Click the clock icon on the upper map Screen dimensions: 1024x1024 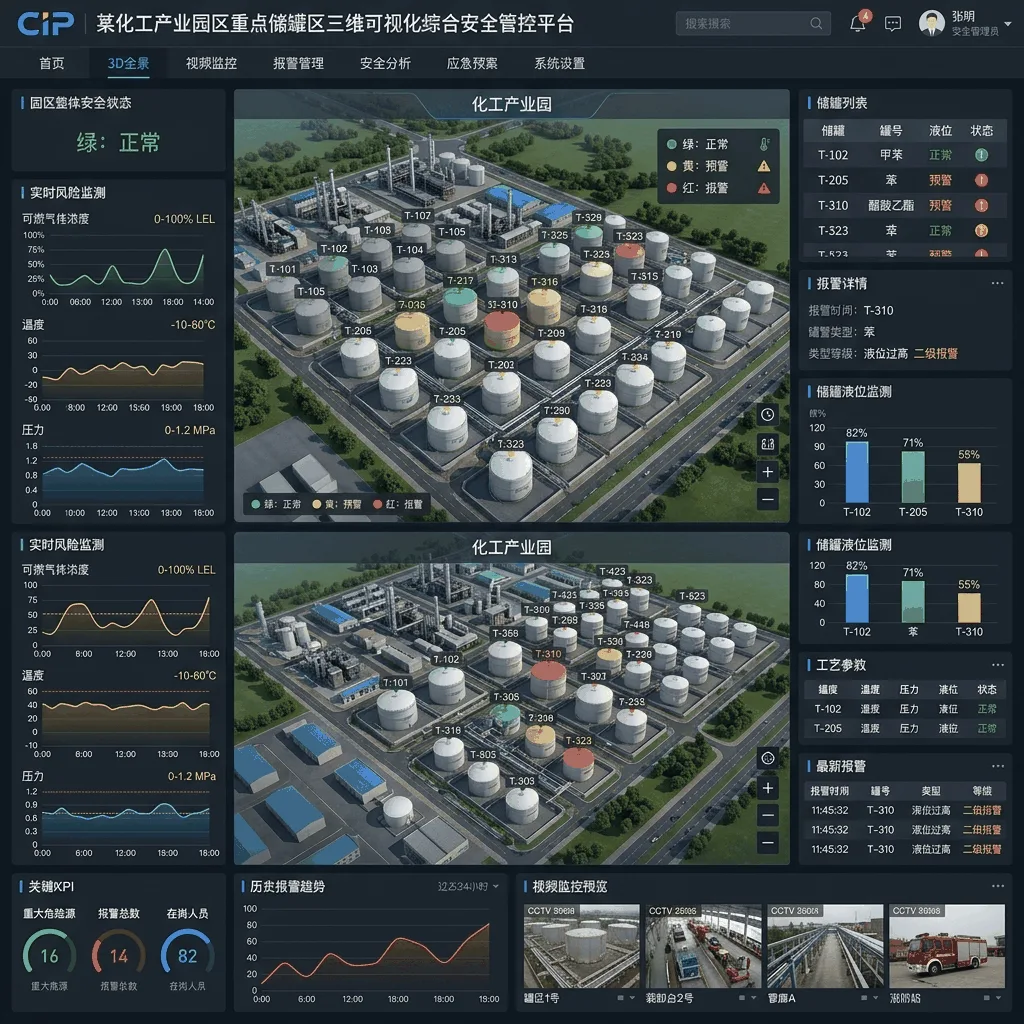(x=767, y=415)
